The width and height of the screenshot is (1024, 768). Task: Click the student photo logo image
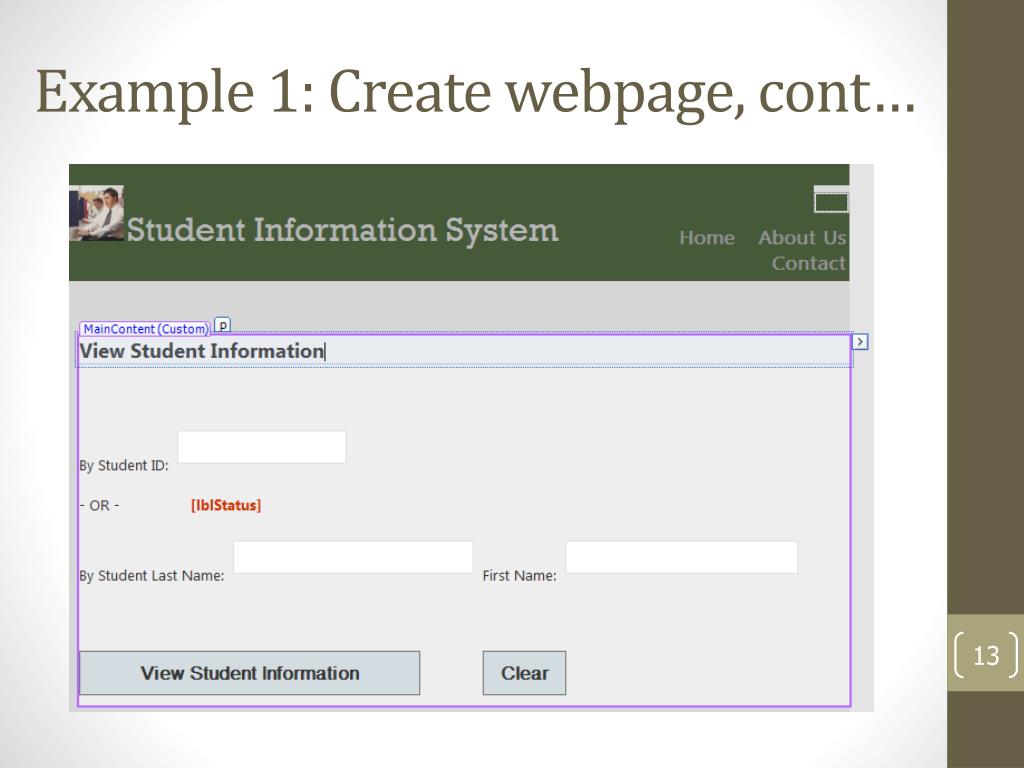pyautogui.click(x=97, y=214)
